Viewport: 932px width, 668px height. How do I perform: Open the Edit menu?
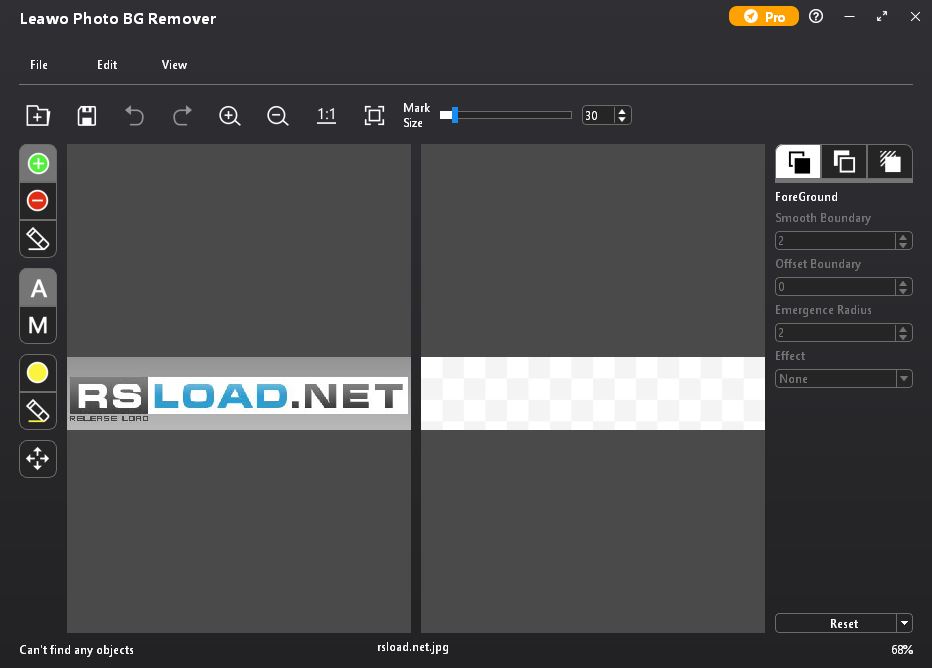pyautogui.click(x=107, y=65)
